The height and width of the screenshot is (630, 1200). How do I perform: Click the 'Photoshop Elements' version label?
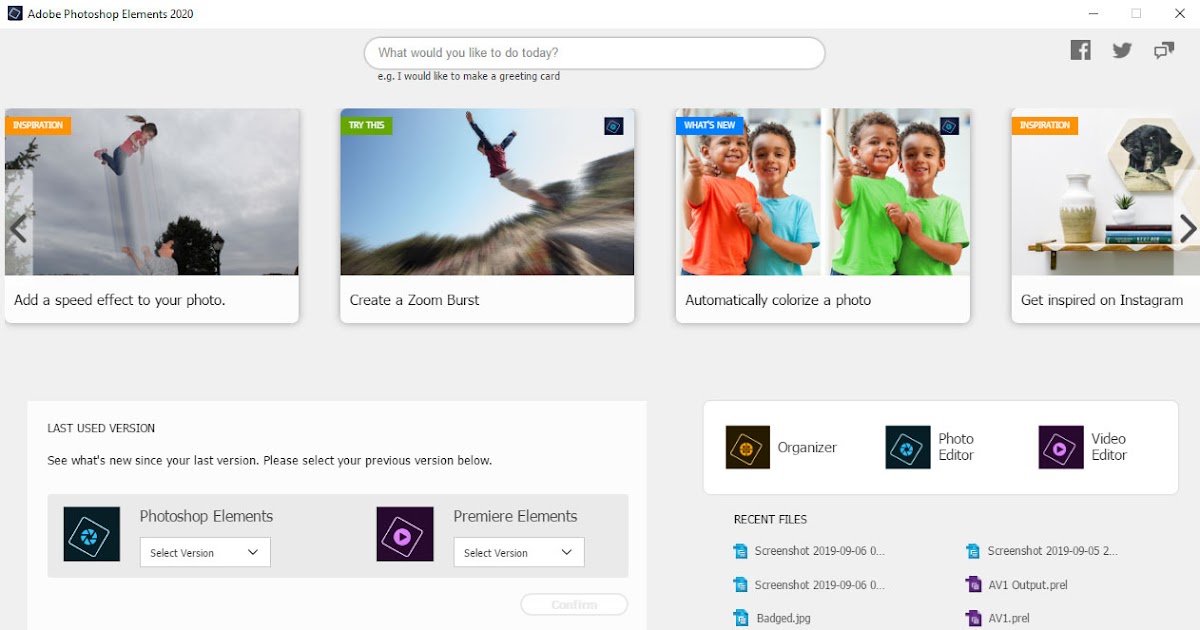pos(206,516)
